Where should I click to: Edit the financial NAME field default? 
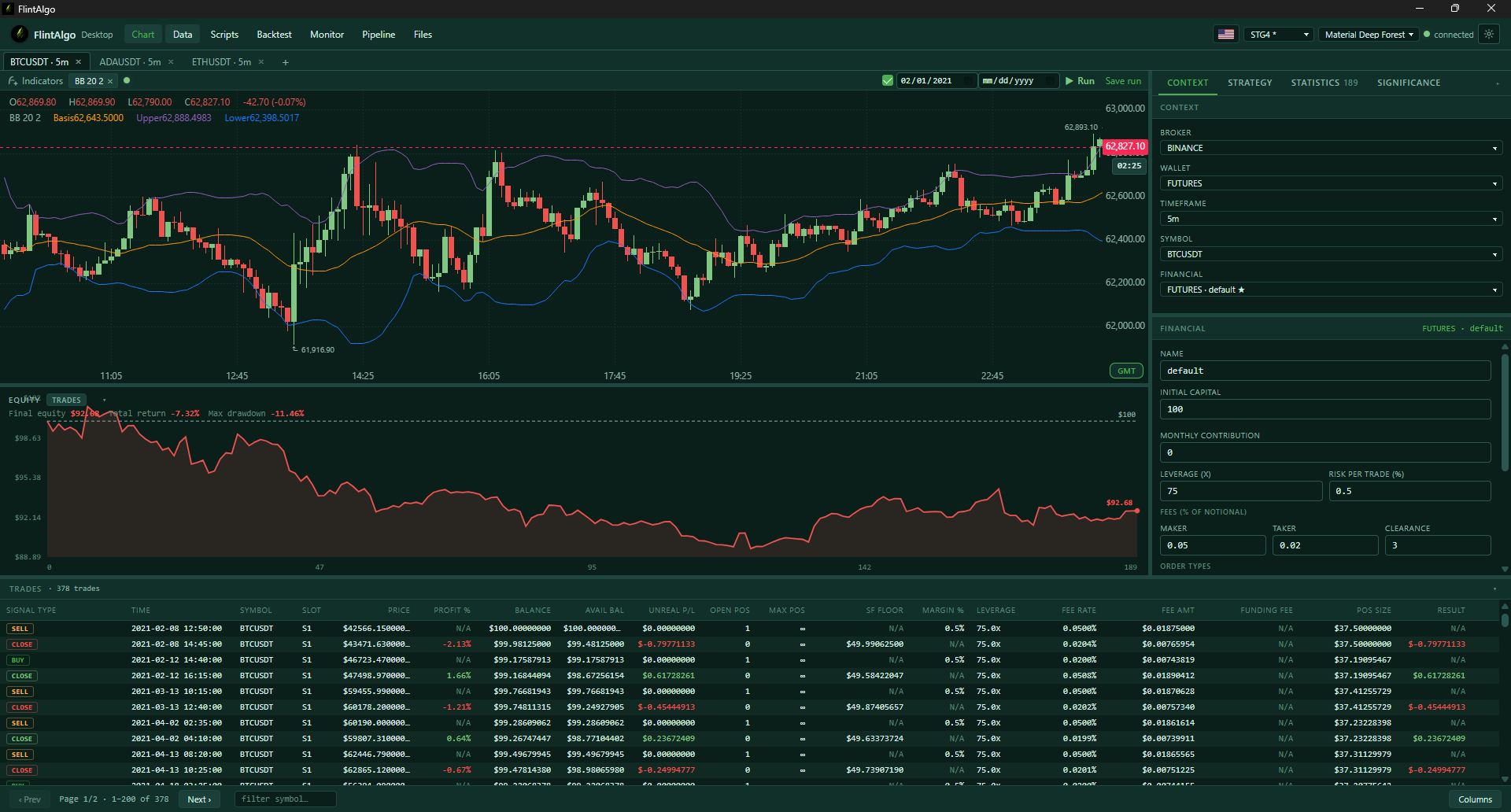click(1324, 371)
